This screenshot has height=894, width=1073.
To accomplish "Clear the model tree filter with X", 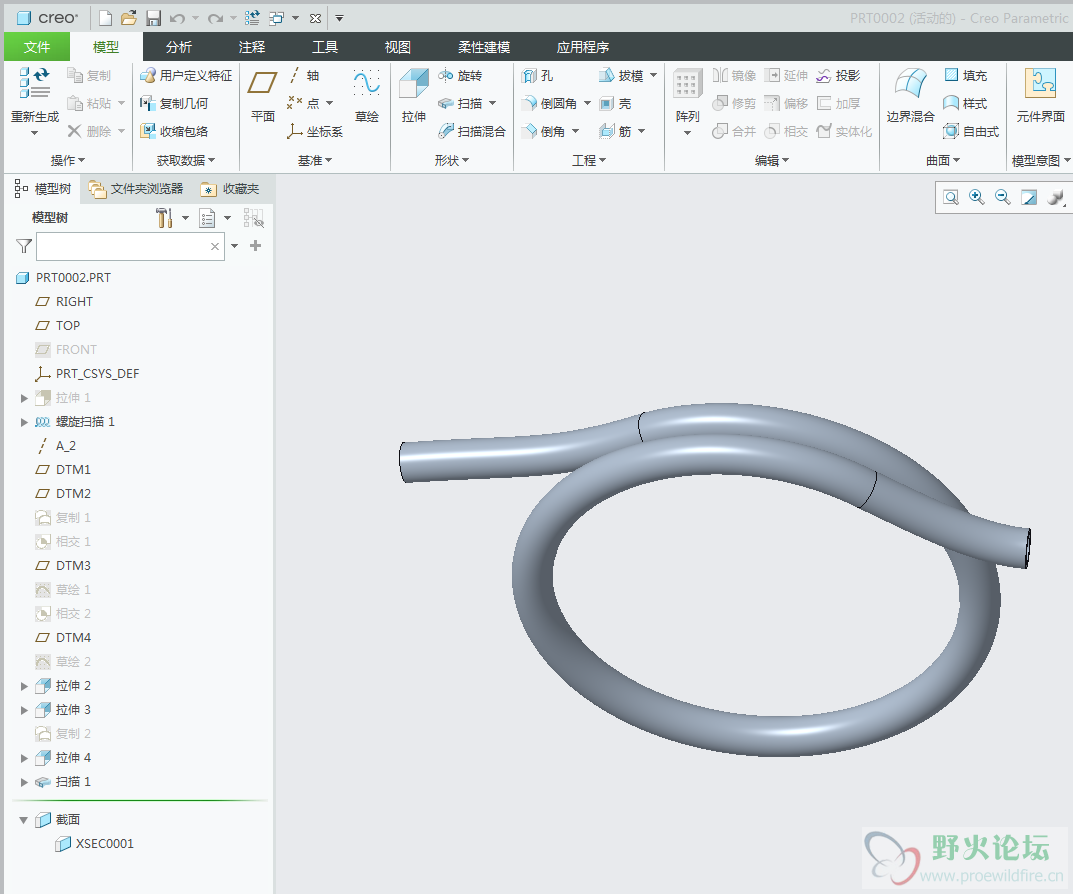I will pyautogui.click(x=215, y=246).
